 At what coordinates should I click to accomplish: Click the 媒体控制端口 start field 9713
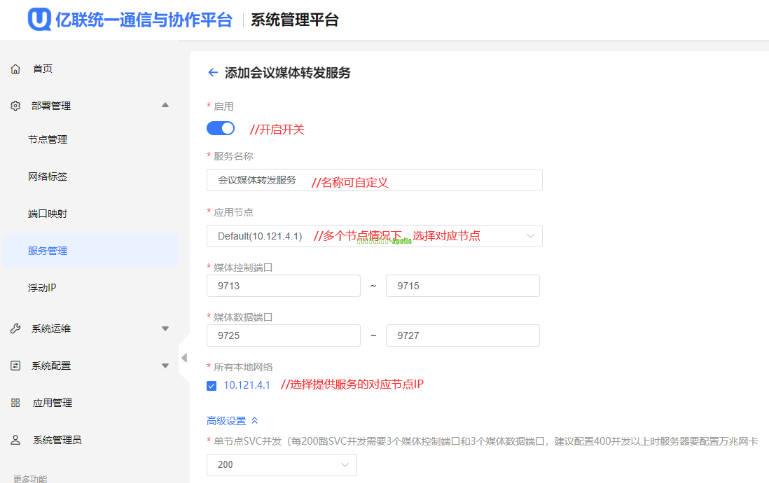point(283,286)
